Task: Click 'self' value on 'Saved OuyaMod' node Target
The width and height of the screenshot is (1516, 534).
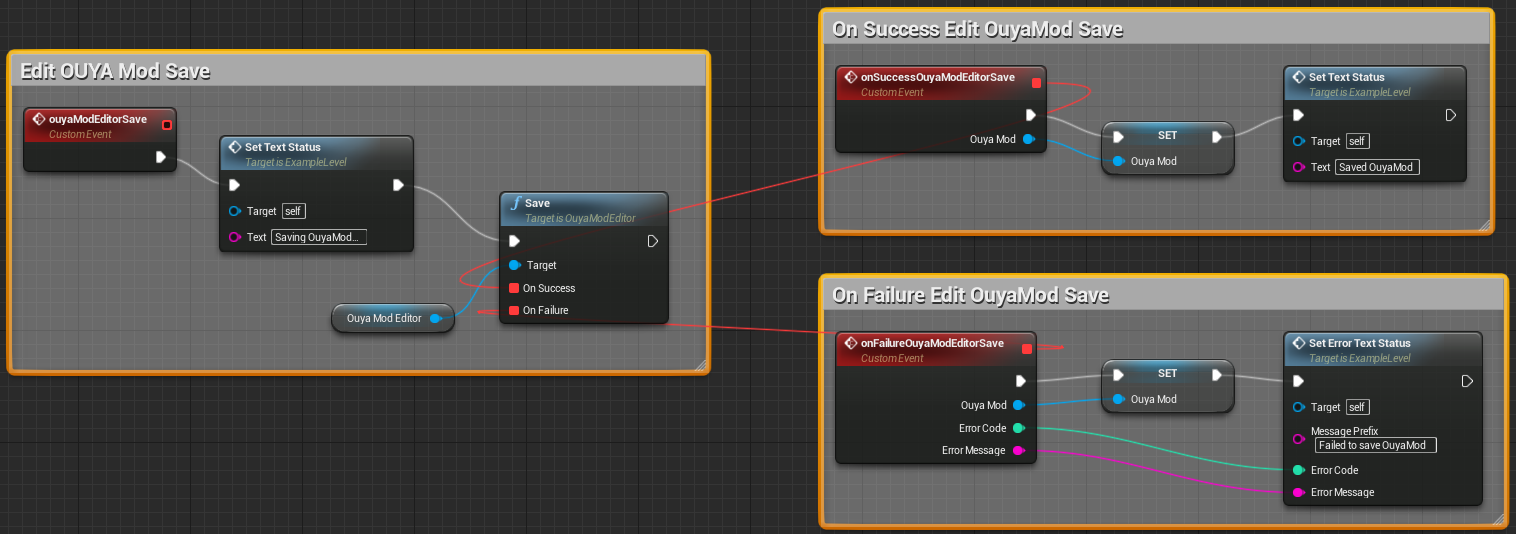Action: pyautogui.click(x=1358, y=141)
